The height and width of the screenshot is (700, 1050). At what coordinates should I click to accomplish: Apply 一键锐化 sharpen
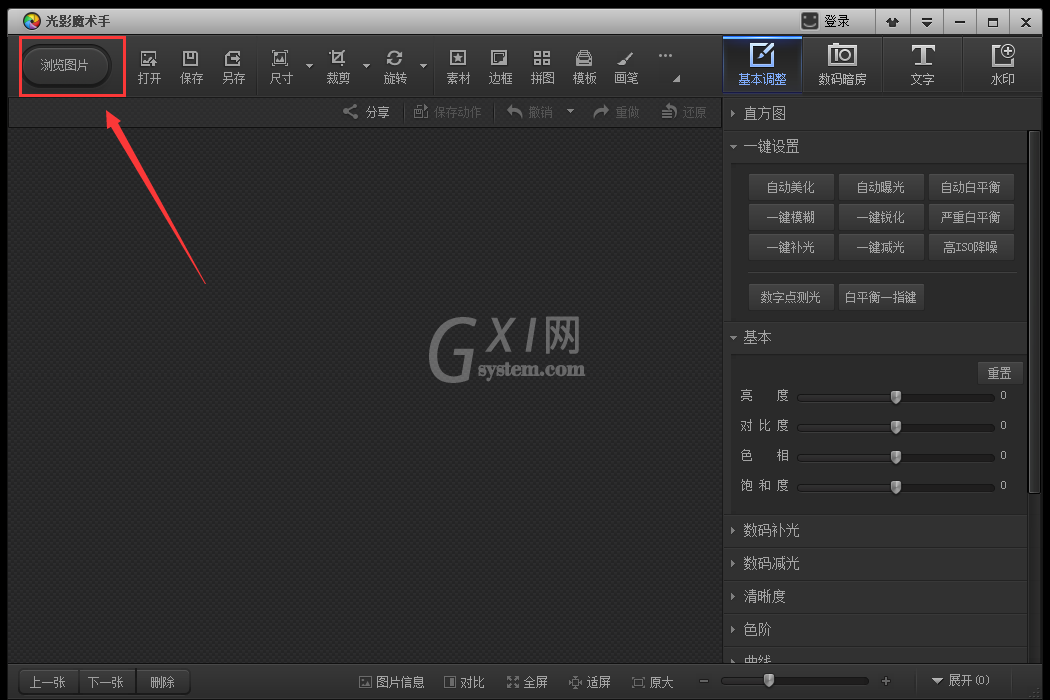point(881,217)
